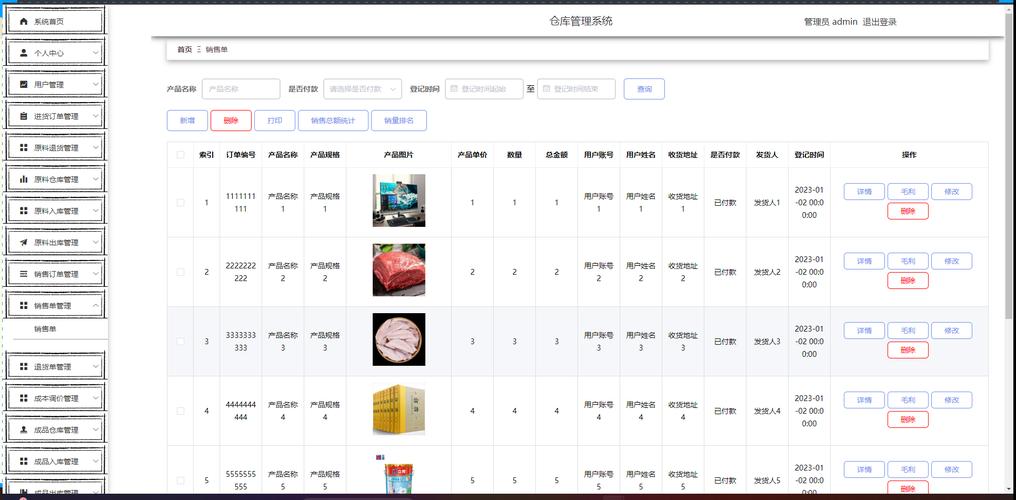Screen dimensions: 1016x500
Task: Click the grid icon beside 退货单管理
Action: (24, 367)
